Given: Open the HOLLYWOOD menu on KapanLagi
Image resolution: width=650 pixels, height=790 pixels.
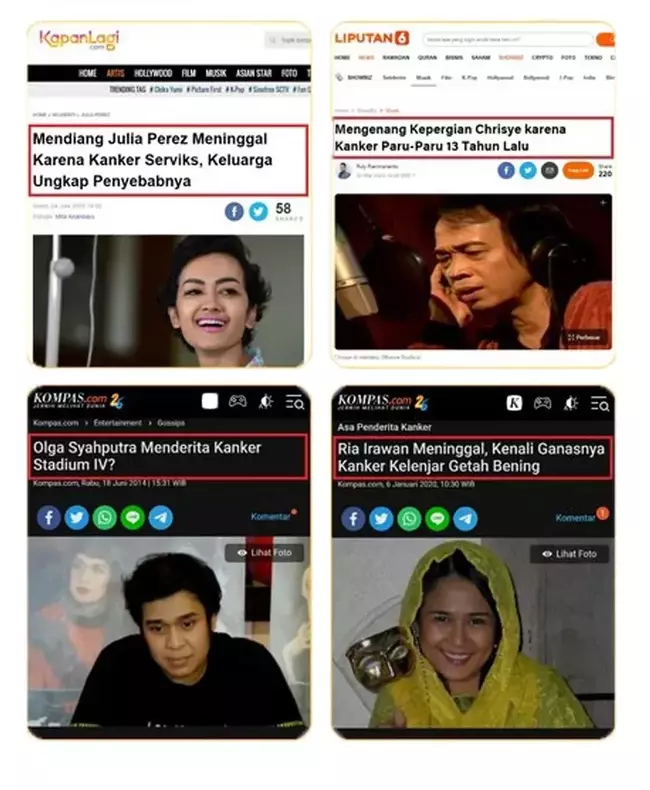Looking at the screenshot, I should pyautogui.click(x=153, y=73).
